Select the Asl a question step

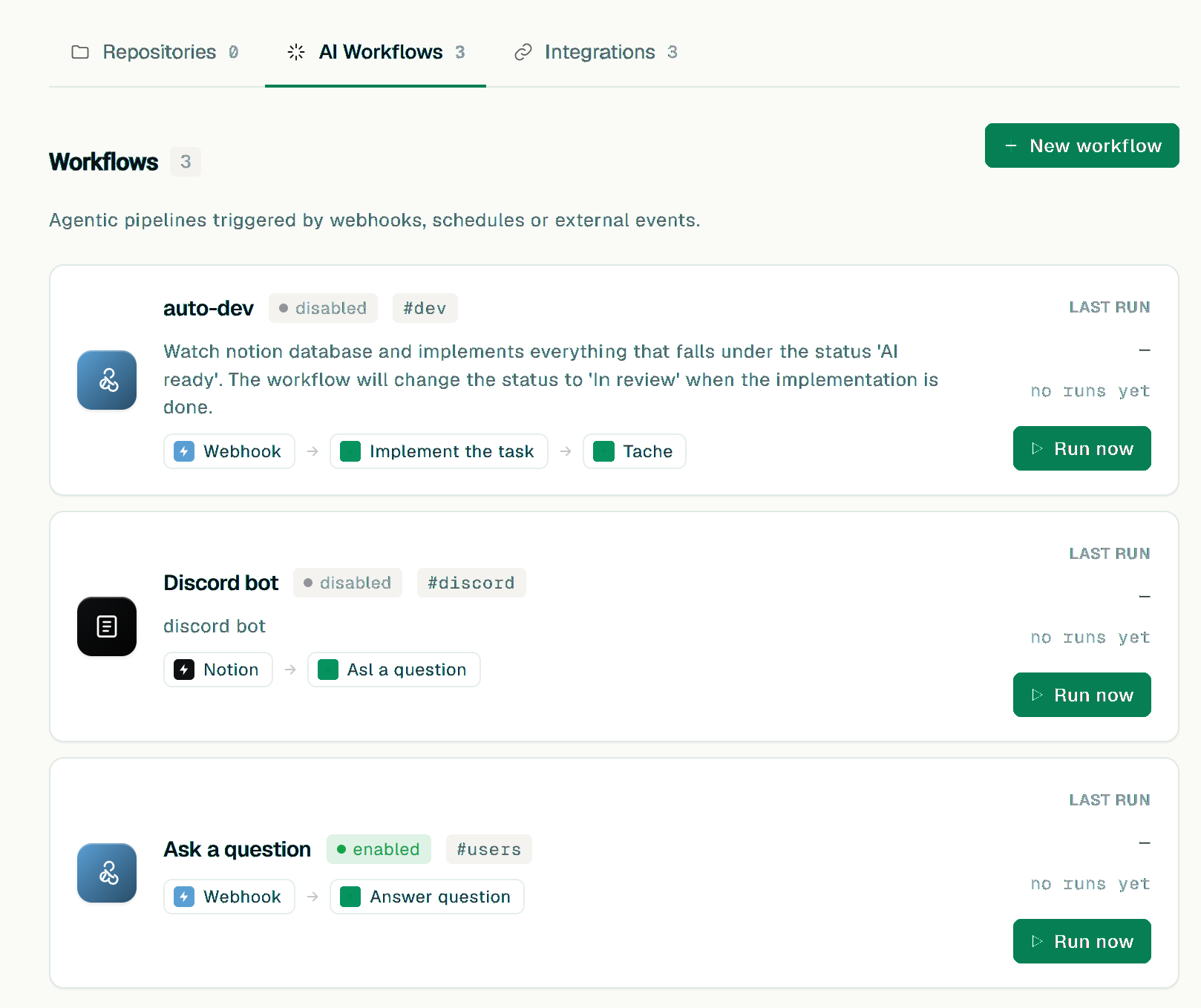click(393, 670)
